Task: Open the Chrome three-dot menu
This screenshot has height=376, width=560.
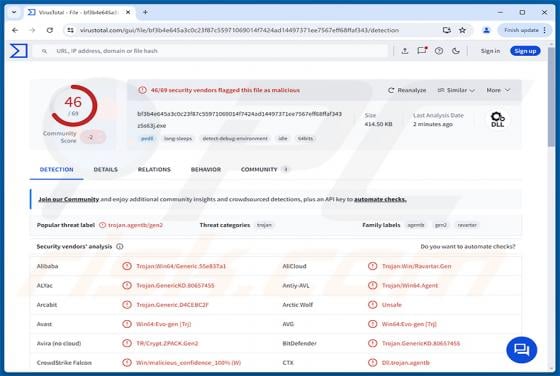Action: pyautogui.click(x=545, y=30)
